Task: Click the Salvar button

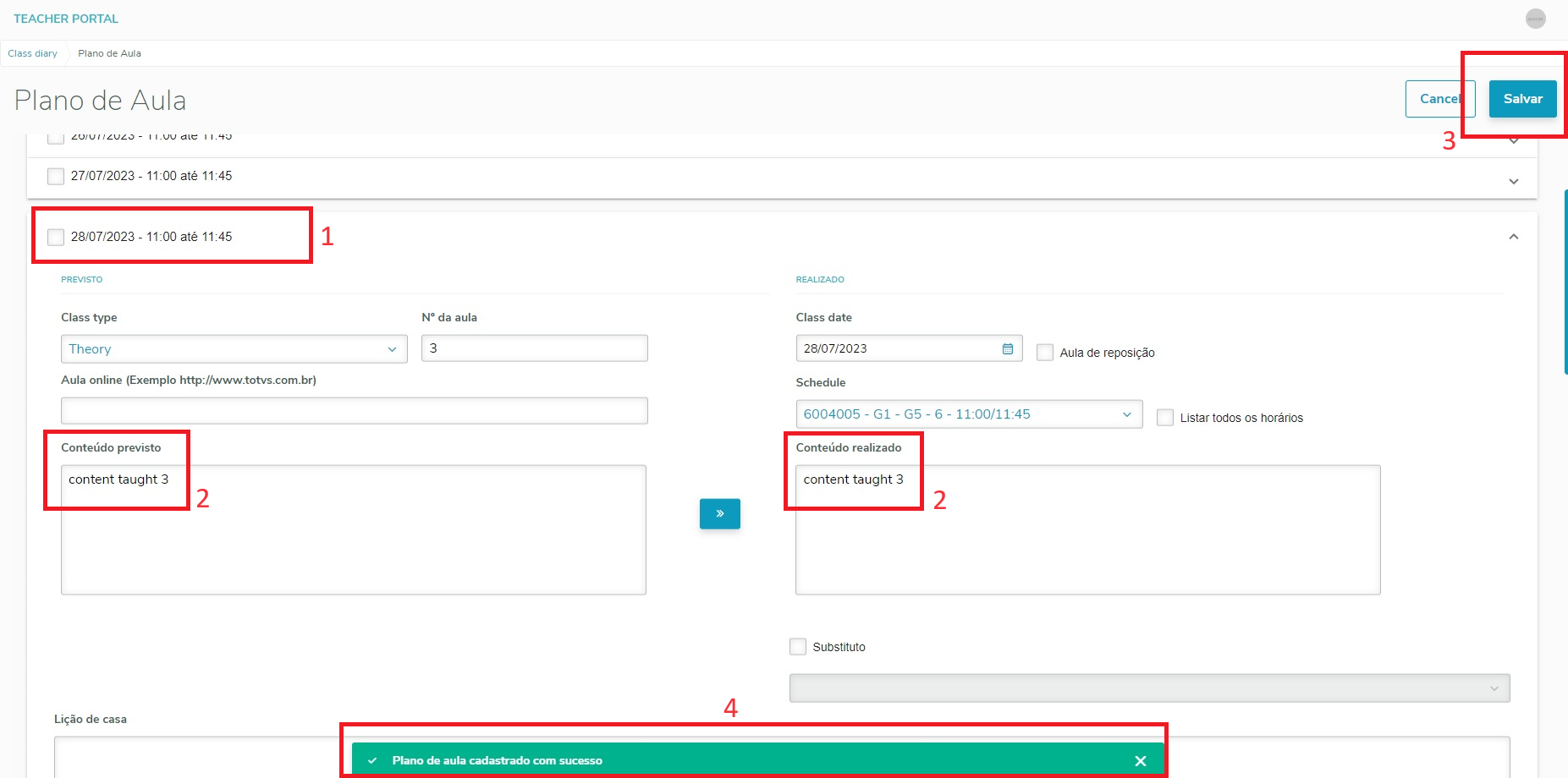Action: 1522,99
